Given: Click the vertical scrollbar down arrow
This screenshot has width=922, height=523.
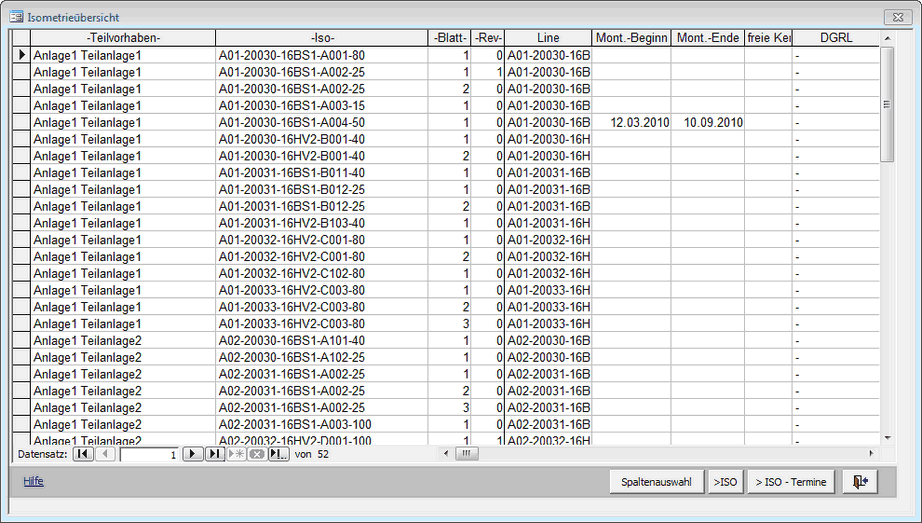Looking at the screenshot, I should click(887, 437).
